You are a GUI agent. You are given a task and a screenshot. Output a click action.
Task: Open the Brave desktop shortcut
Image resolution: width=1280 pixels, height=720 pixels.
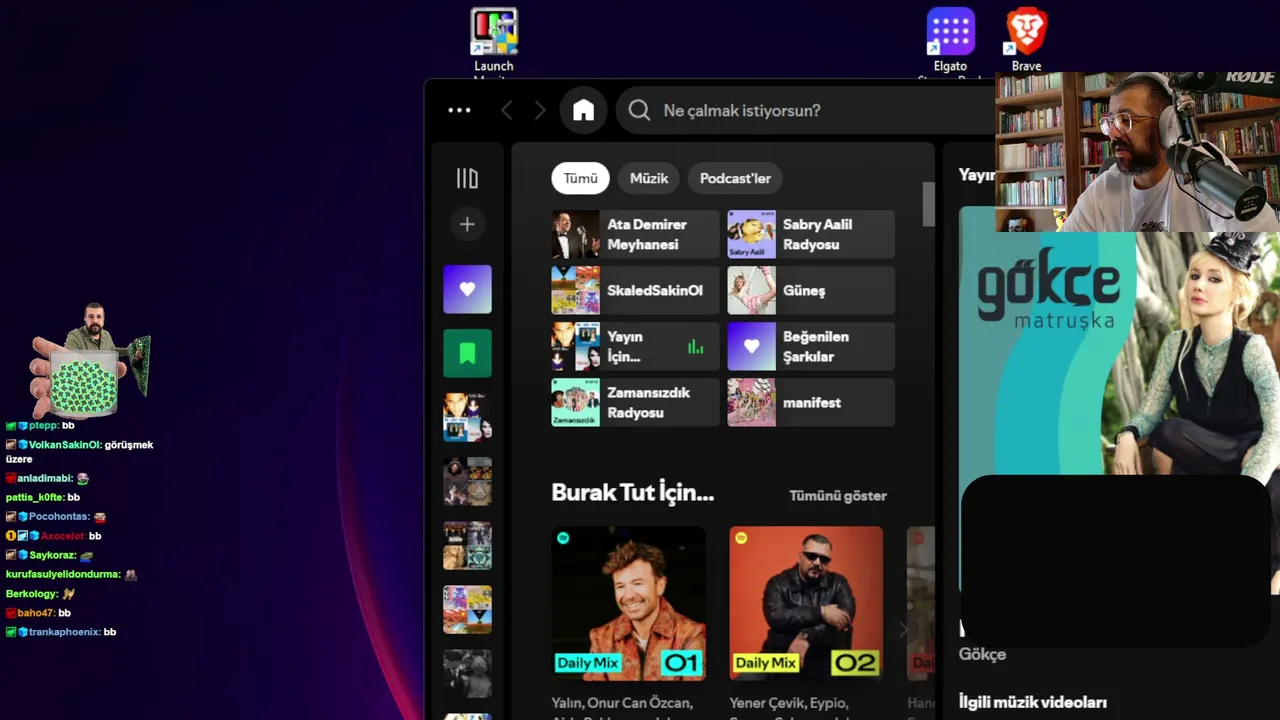click(1026, 40)
